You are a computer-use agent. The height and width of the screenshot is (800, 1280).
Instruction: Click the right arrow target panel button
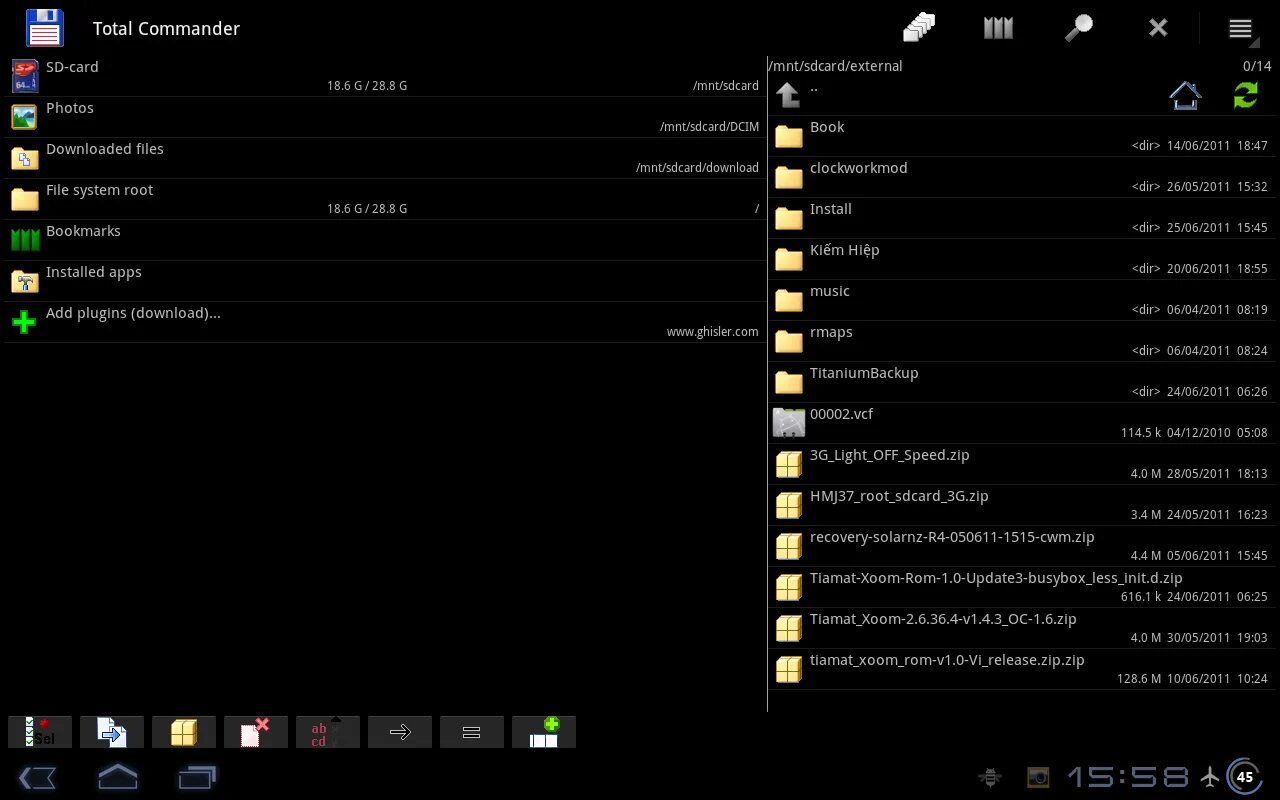400,732
